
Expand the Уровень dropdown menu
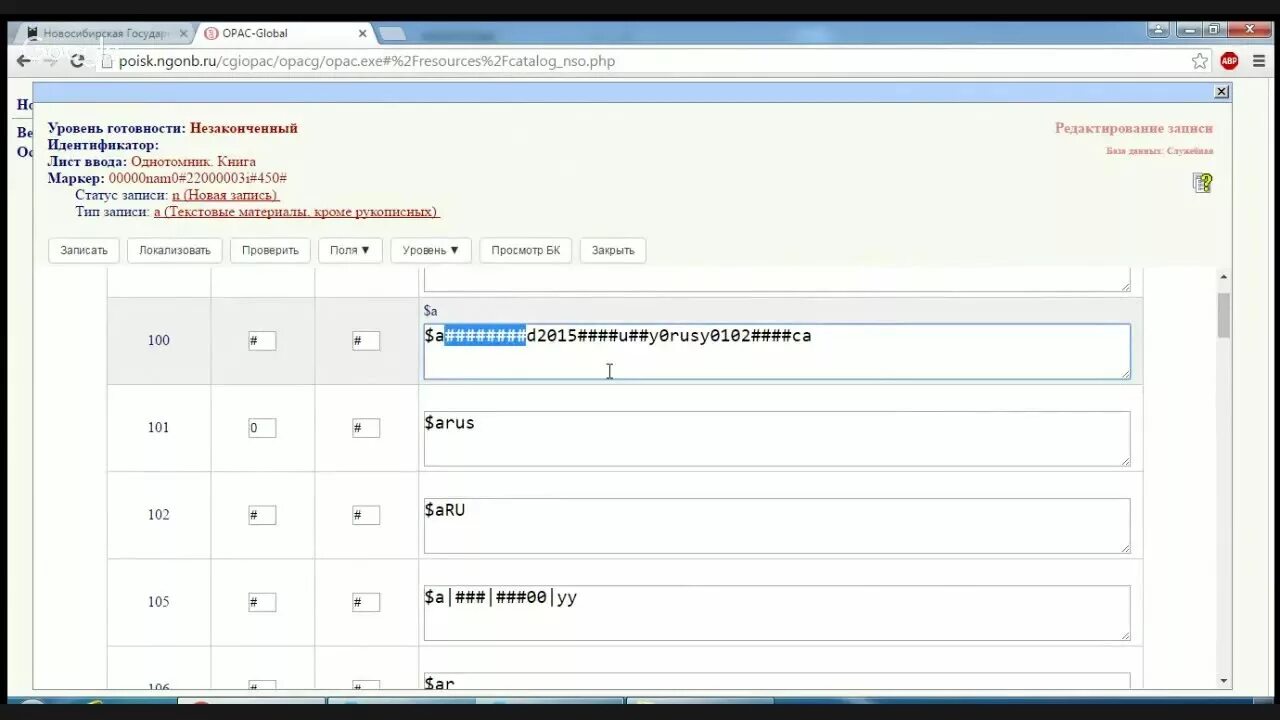(431, 250)
